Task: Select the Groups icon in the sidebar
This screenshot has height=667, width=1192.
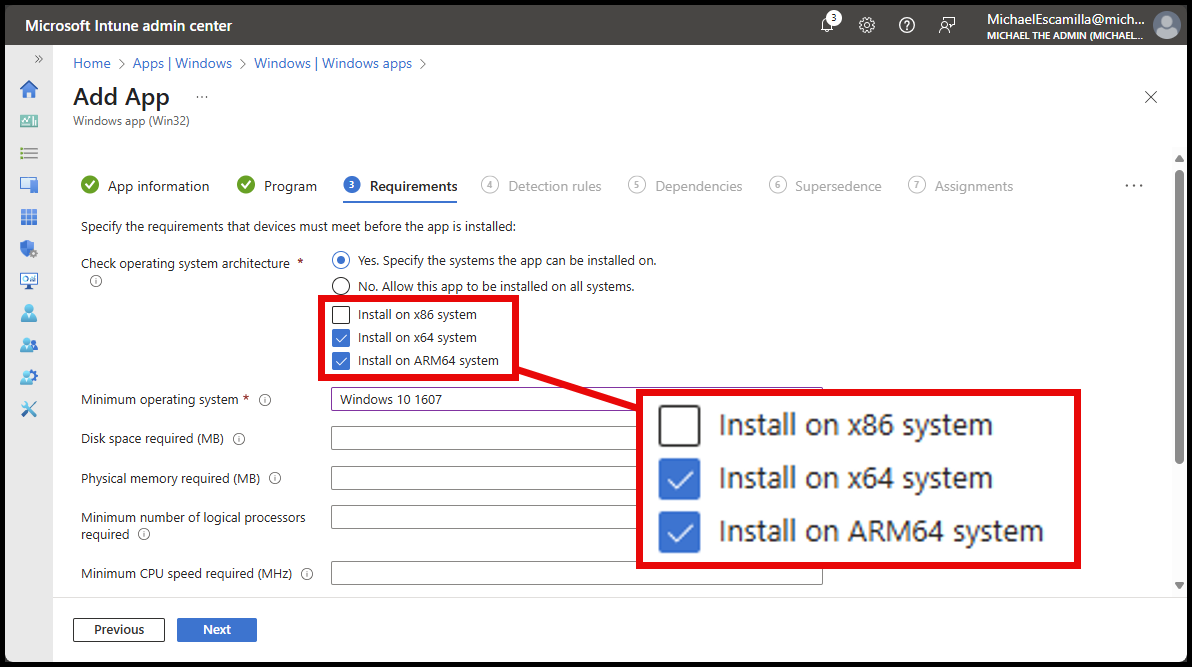Action: click(28, 344)
